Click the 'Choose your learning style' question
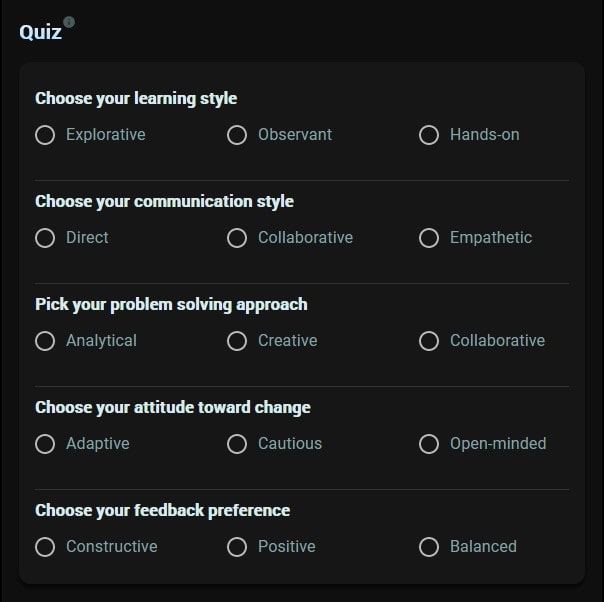This screenshot has width=604, height=602. (x=136, y=99)
